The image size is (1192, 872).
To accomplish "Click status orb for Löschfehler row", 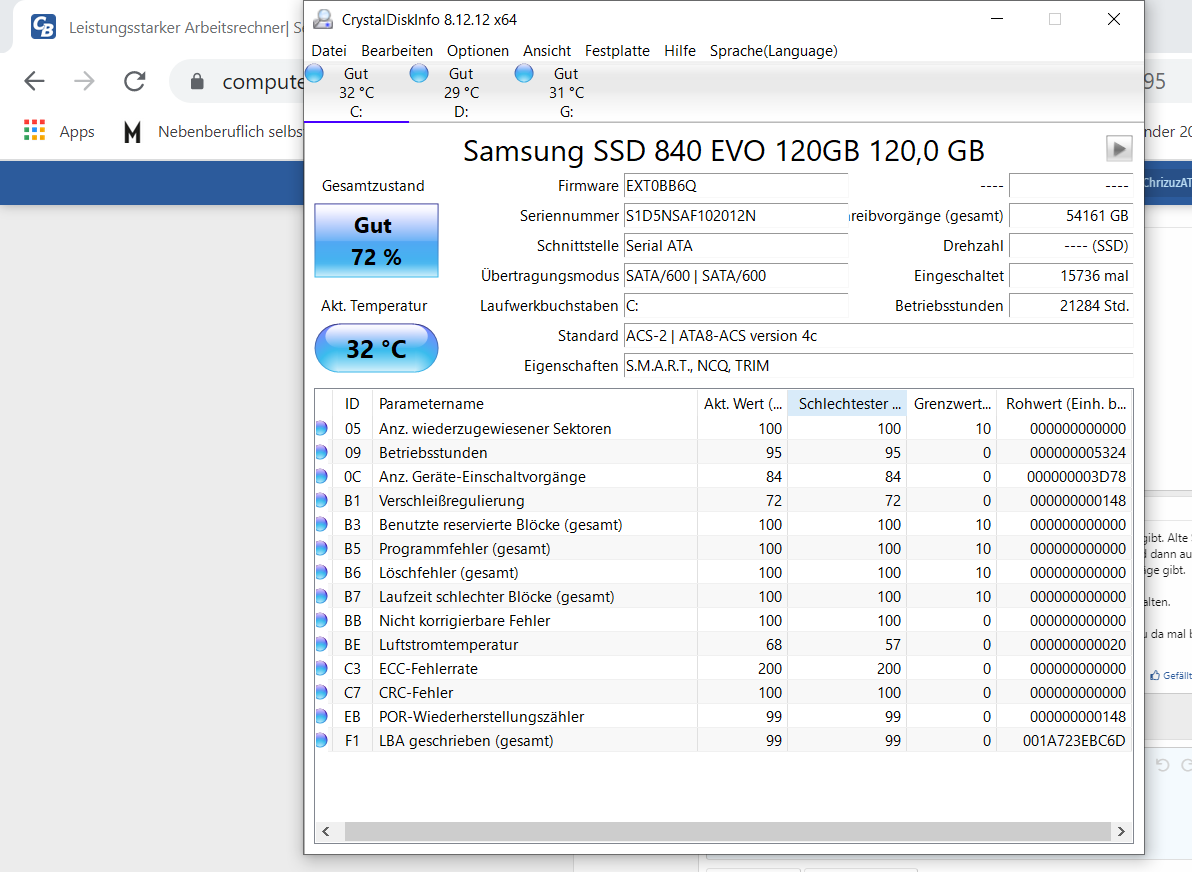I will [322, 572].
